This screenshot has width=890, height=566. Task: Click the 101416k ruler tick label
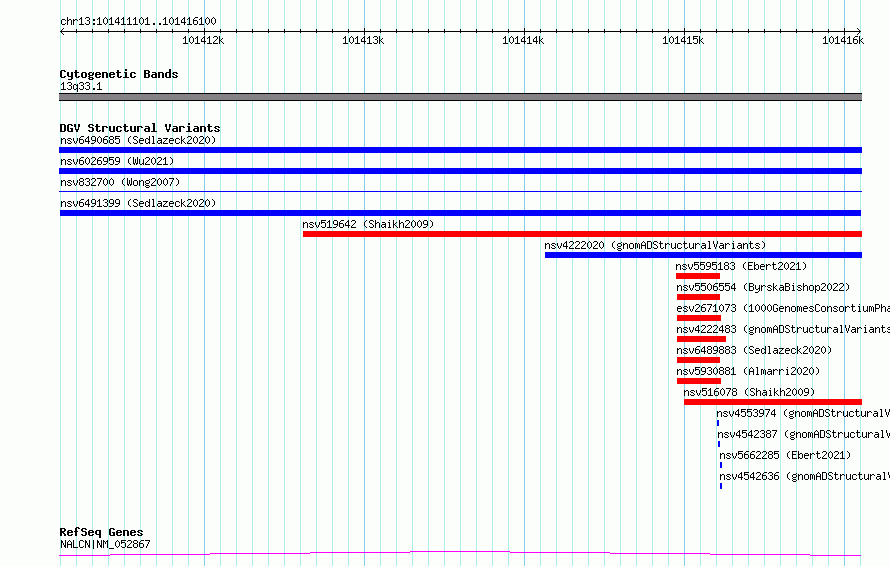(843, 40)
